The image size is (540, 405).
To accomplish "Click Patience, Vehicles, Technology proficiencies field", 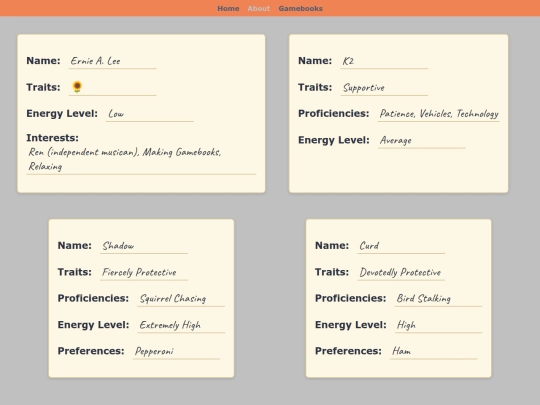I will coord(438,114).
